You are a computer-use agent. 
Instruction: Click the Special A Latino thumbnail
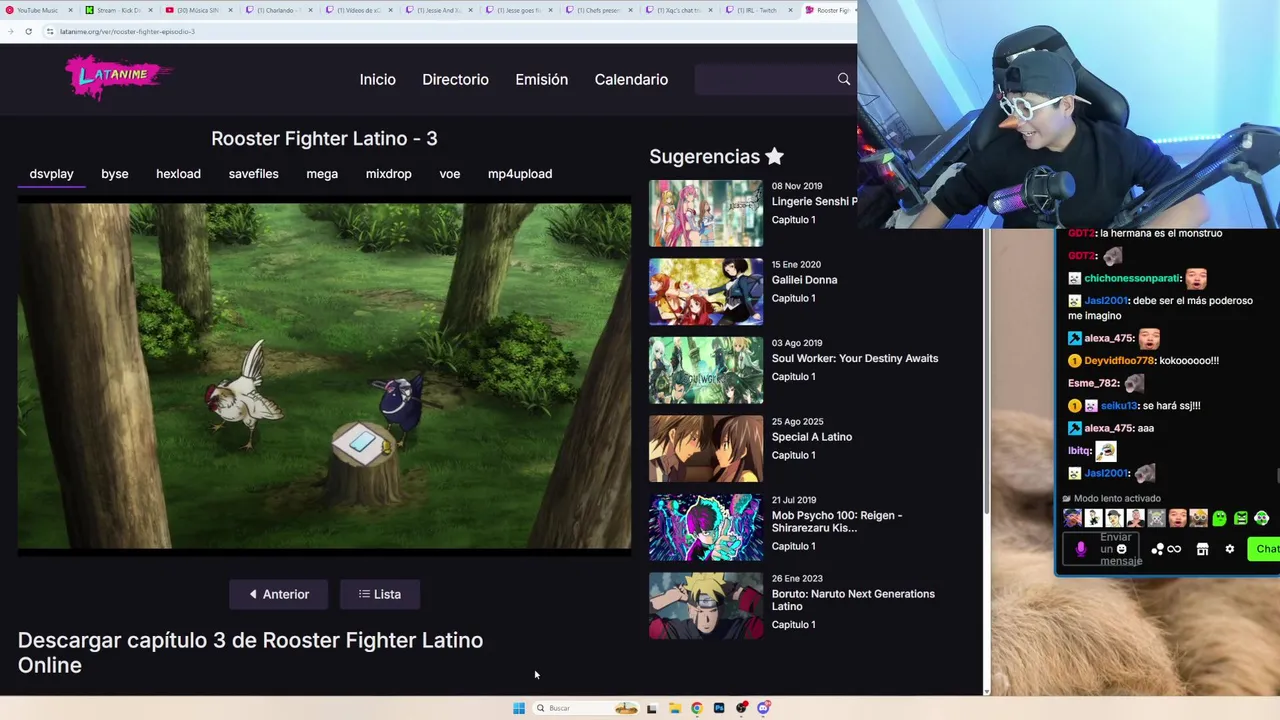pyautogui.click(x=706, y=449)
